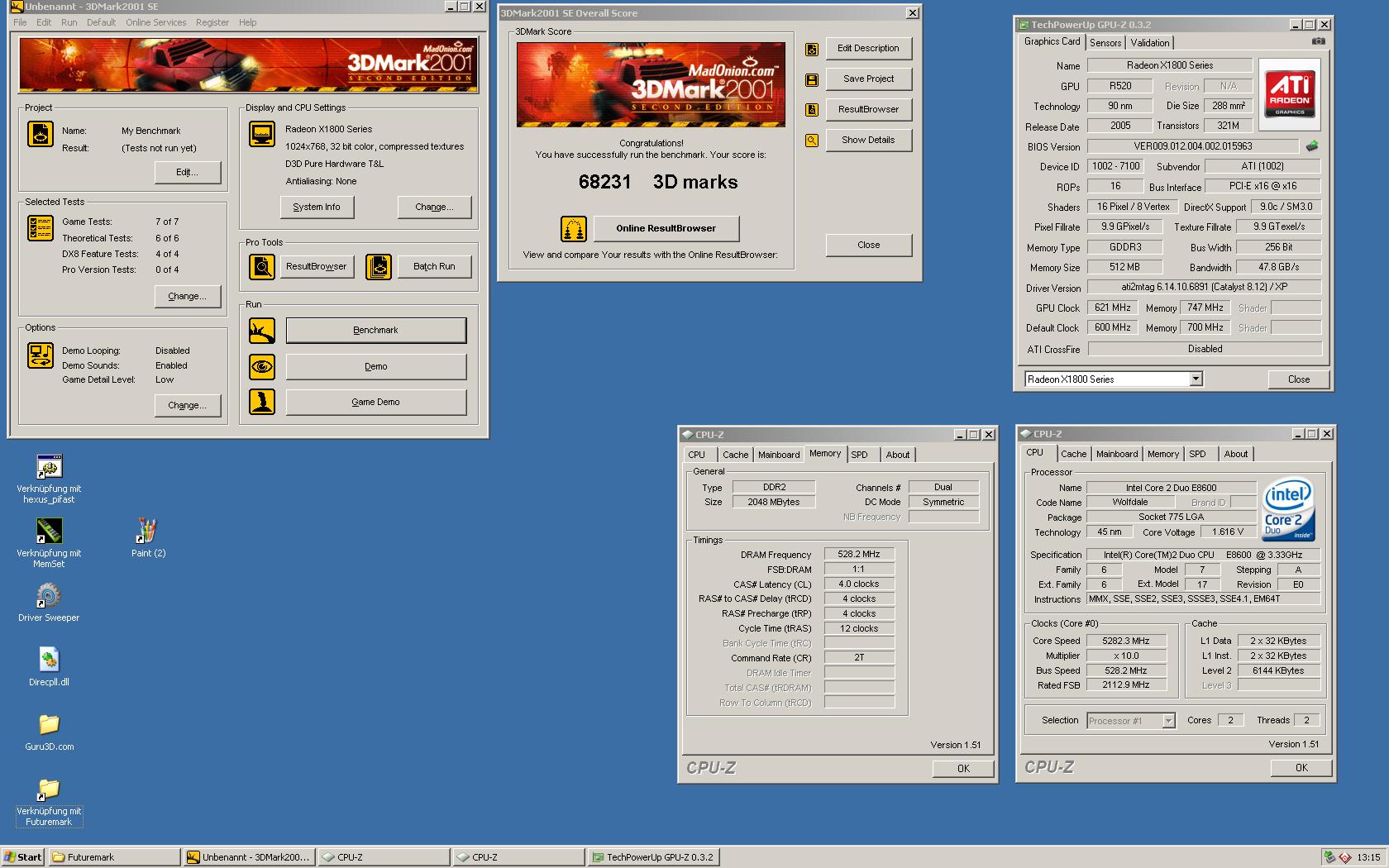Screen dimensions: 1389x868
Task: Click the ResultBrowser icon in score window
Action: click(x=812, y=110)
